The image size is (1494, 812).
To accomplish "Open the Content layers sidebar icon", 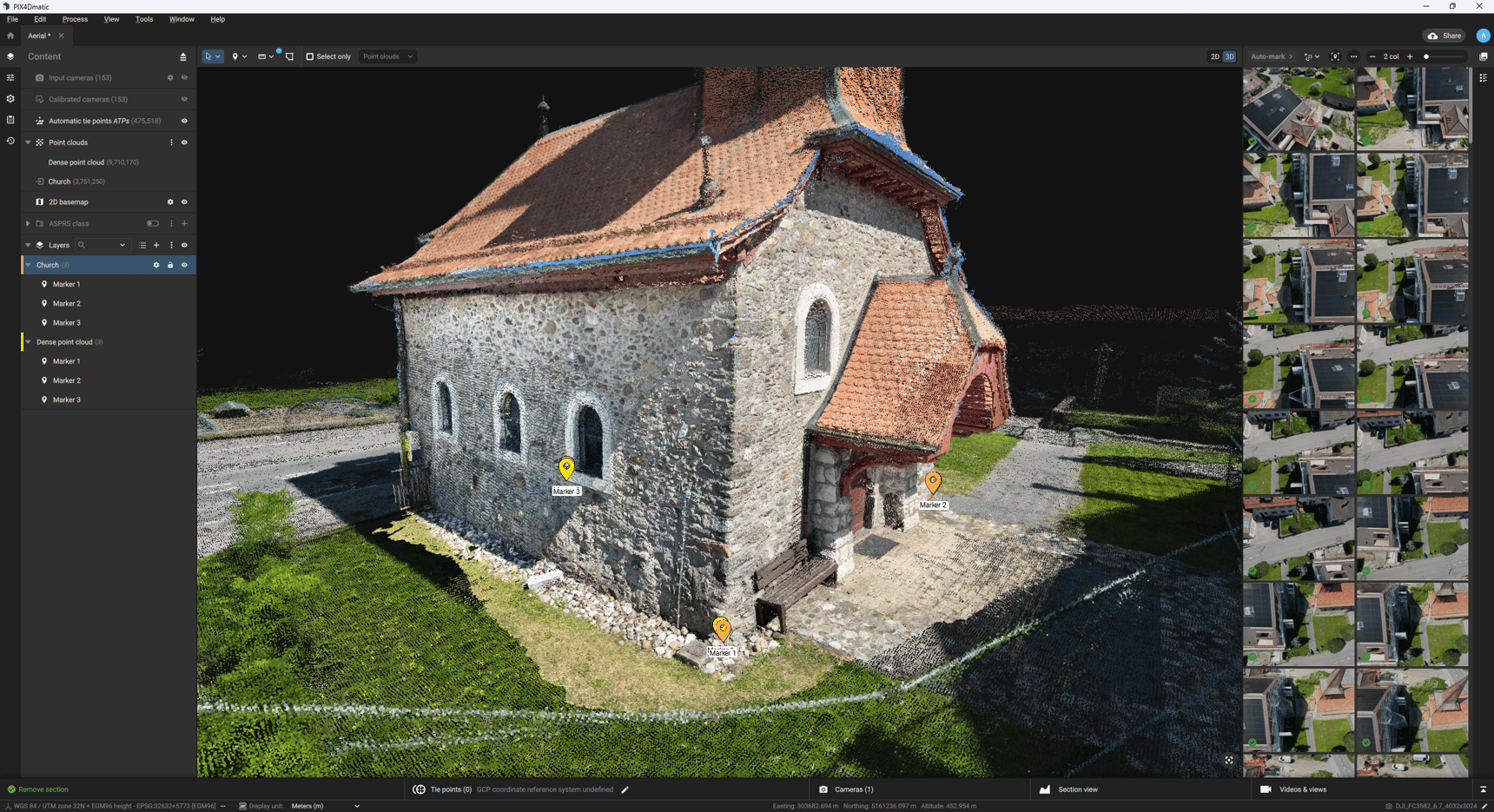I will (10, 56).
